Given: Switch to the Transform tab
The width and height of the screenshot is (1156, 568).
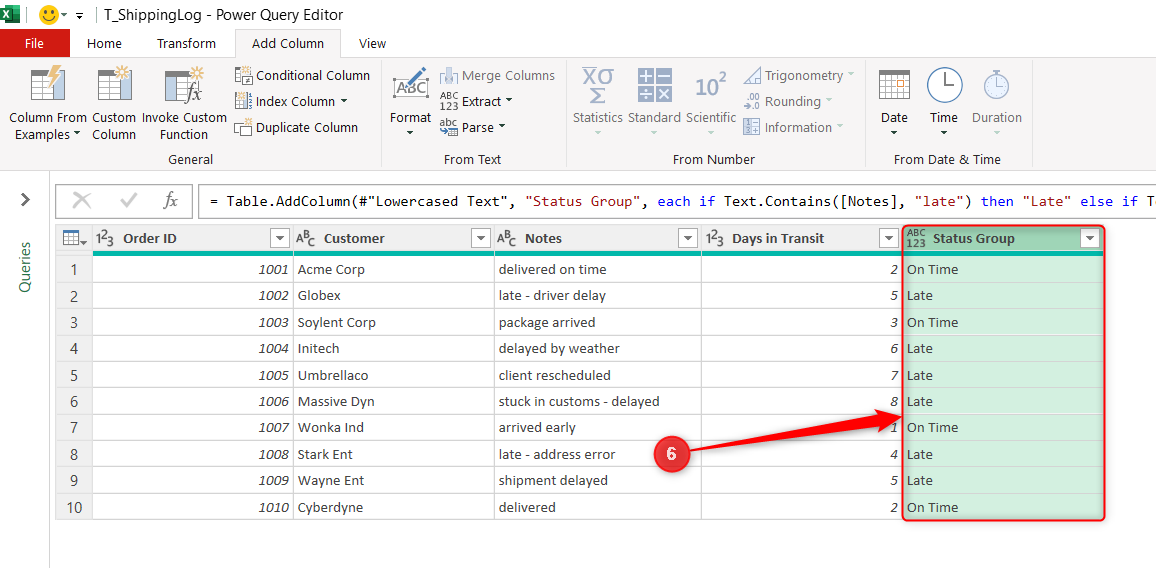Looking at the screenshot, I should (187, 44).
